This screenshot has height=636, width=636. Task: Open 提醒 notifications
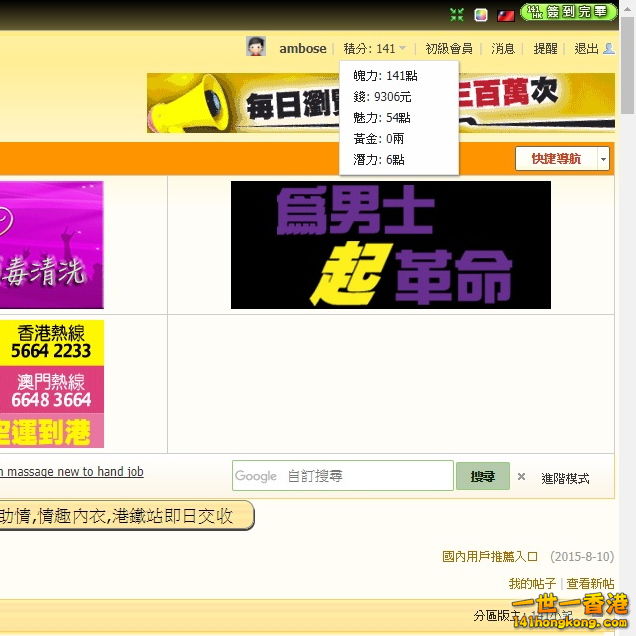(x=545, y=49)
